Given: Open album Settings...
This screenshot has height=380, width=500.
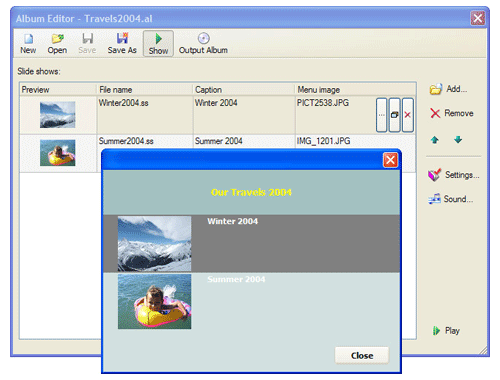Looking at the screenshot, I should 454,175.
